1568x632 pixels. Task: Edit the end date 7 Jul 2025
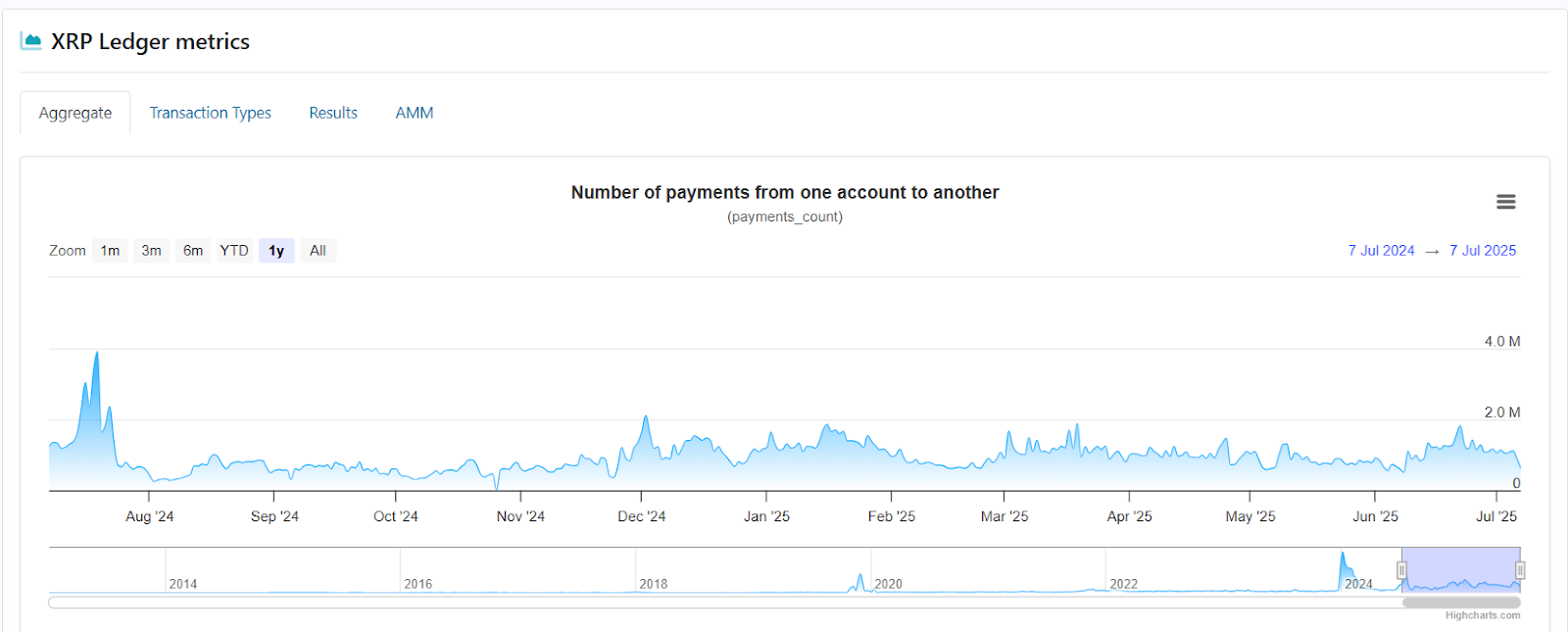[1483, 251]
